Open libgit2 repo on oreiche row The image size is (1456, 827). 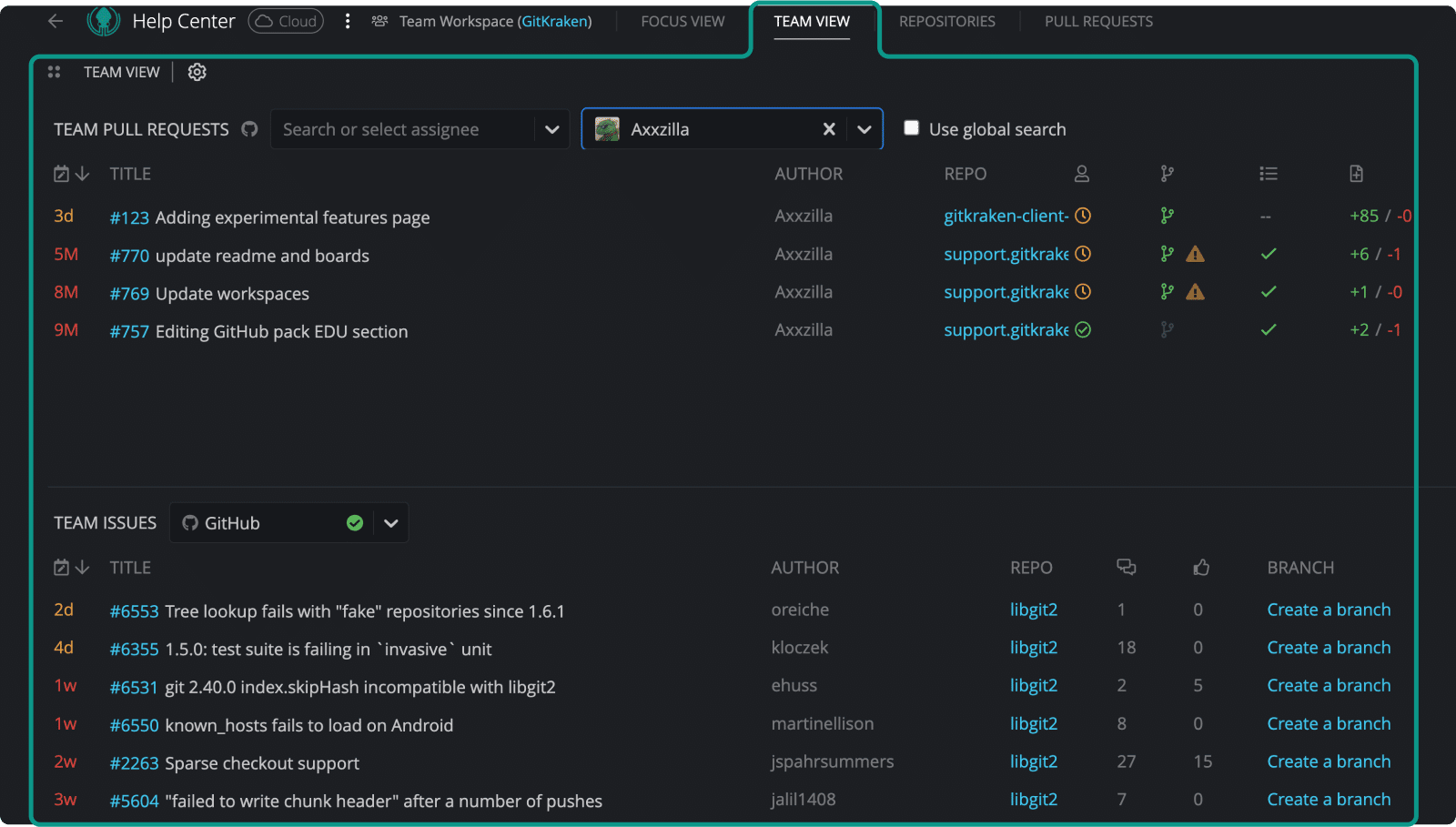tap(1034, 610)
